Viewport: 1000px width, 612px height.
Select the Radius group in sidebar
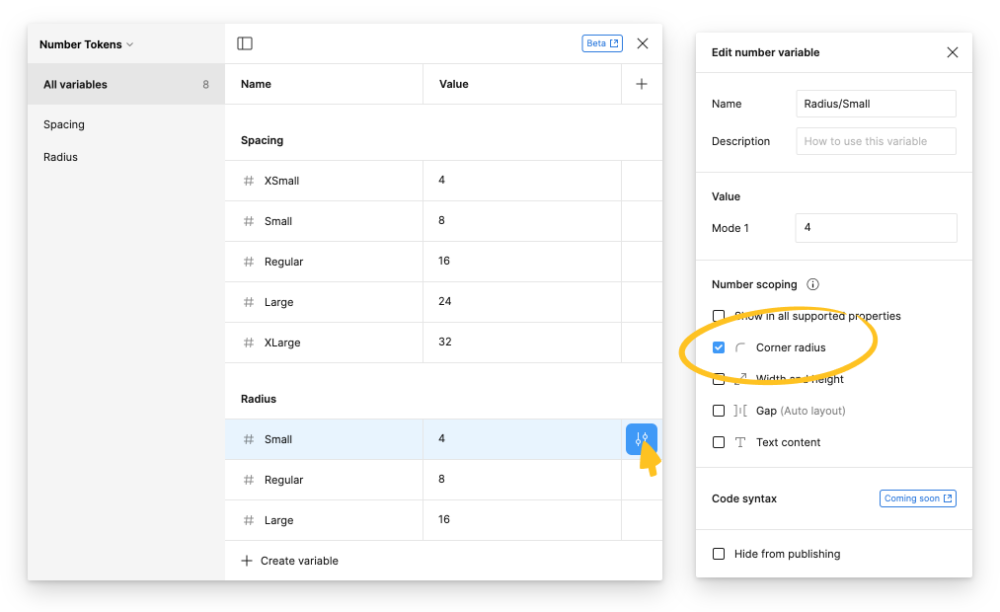[x=61, y=157]
